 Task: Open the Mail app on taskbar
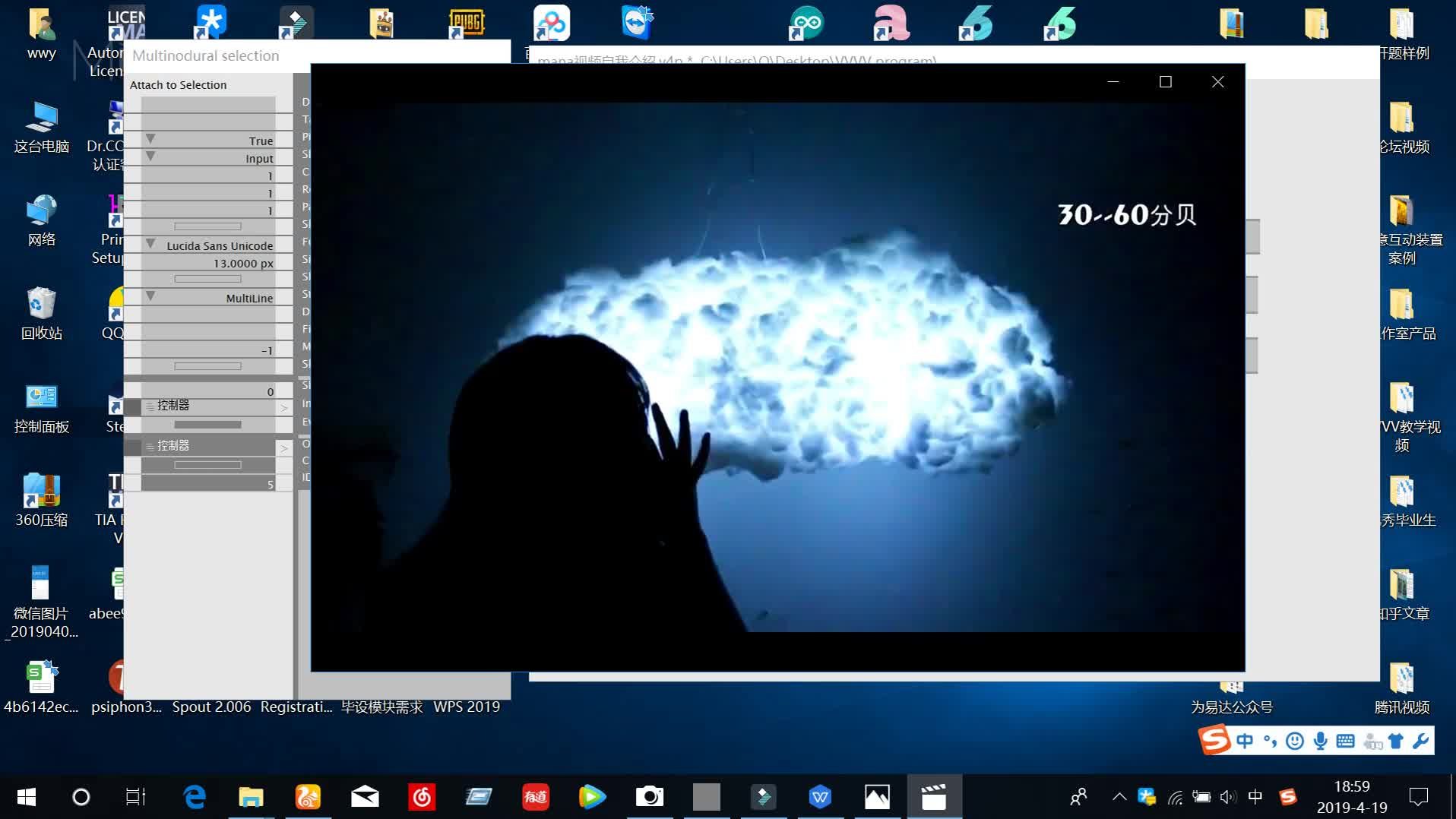[x=365, y=797]
